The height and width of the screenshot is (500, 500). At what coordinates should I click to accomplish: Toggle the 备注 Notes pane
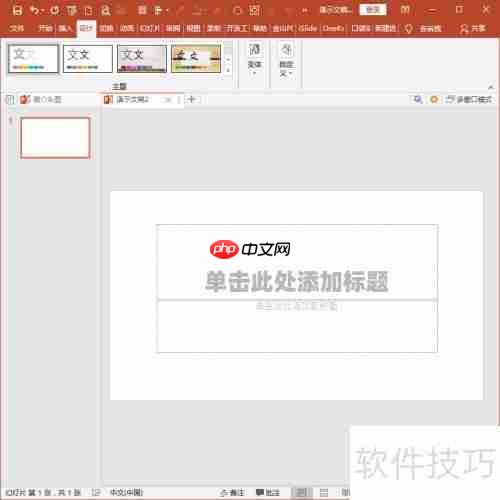233,492
